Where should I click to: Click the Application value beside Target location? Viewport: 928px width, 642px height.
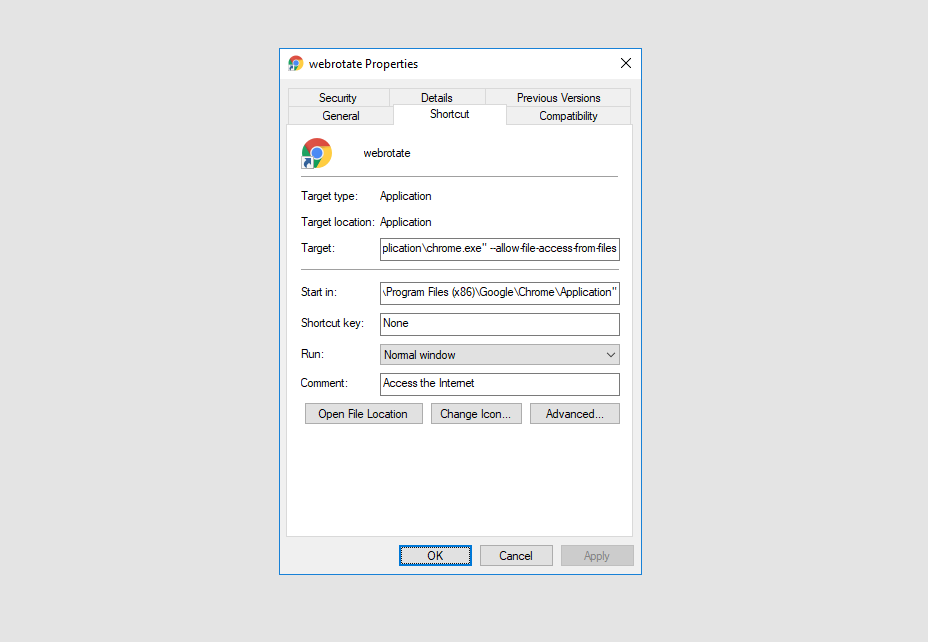[405, 222]
